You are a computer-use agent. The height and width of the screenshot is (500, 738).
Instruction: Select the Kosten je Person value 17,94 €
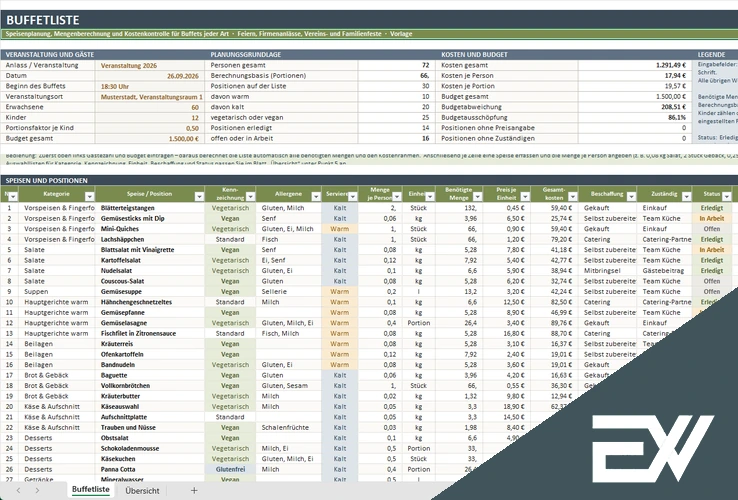[635, 76]
